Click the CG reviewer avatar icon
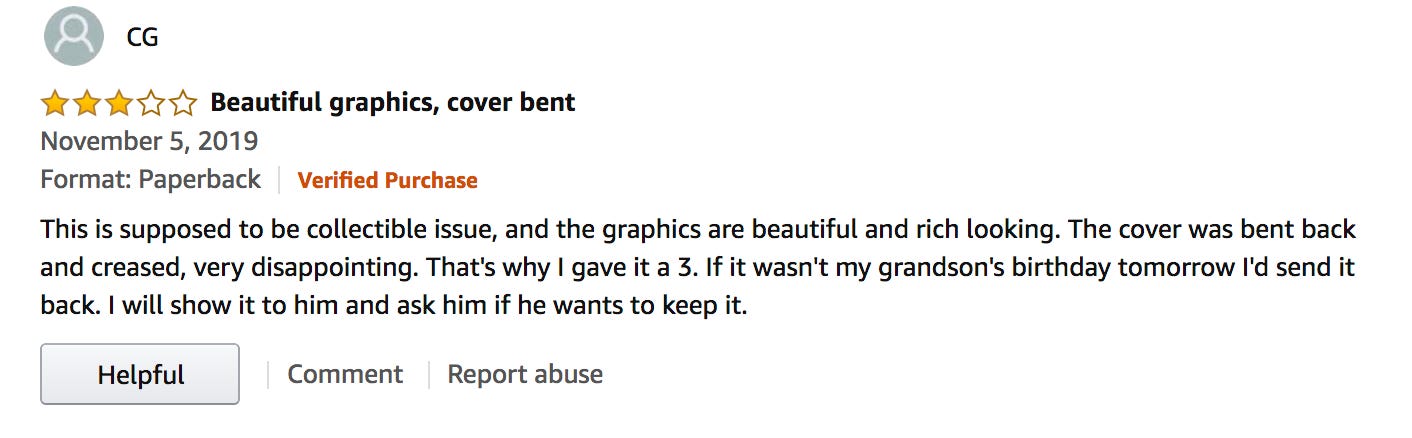The height and width of the screenshot is (438, 1412). pos(74,36)
